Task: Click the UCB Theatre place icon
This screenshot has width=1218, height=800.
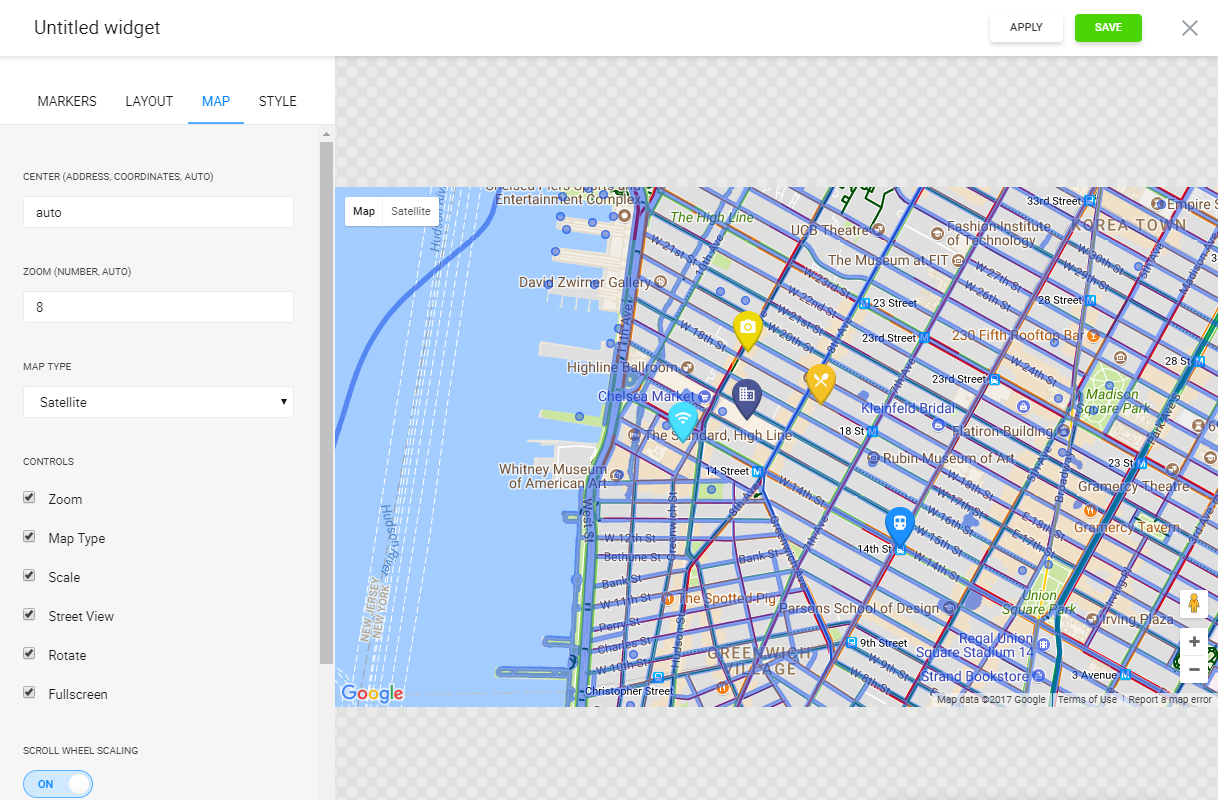Action: point(879,230)
